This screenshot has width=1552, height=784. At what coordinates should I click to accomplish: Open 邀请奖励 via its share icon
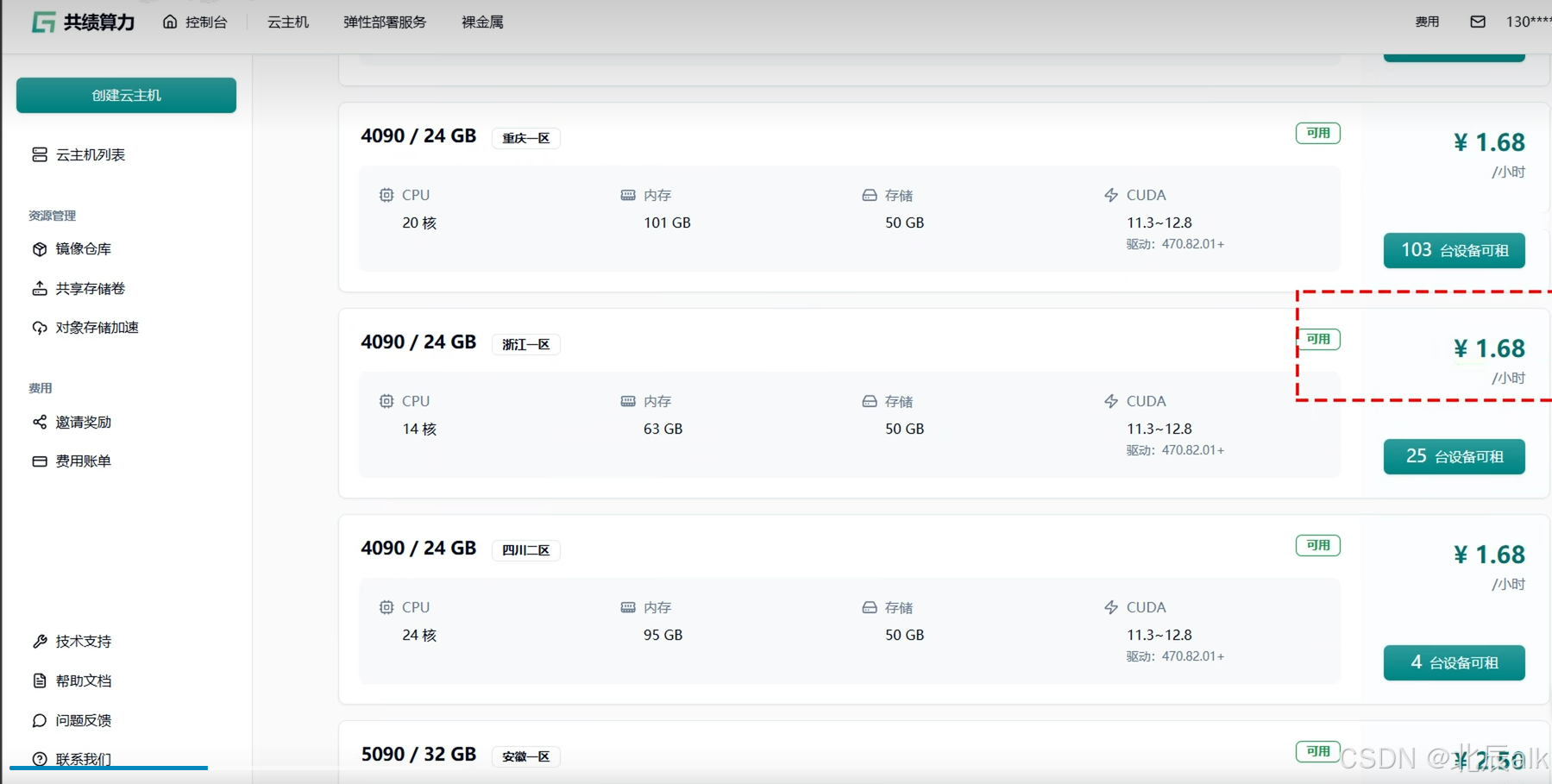pyautogui.click(x=40, y=422)
